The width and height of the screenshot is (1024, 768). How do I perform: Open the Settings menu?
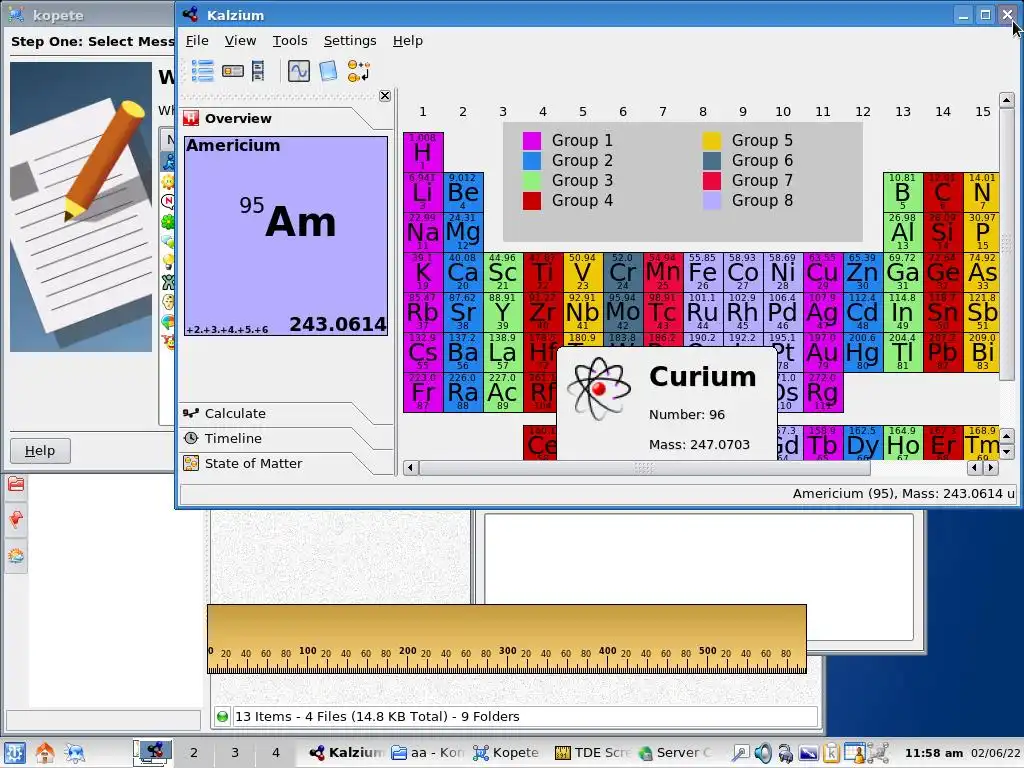point(350,40)
